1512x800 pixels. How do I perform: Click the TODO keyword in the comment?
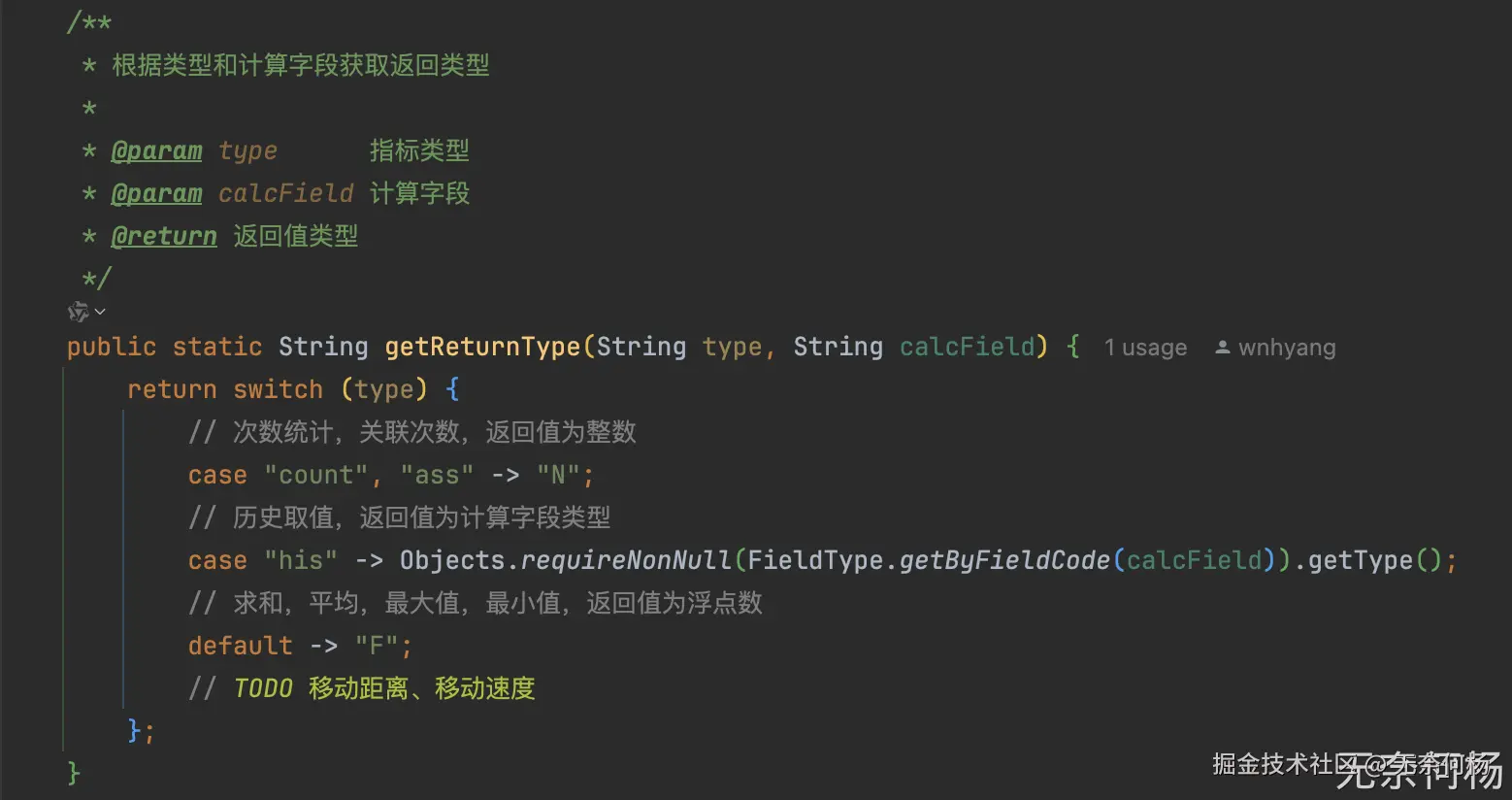[263, 688]
